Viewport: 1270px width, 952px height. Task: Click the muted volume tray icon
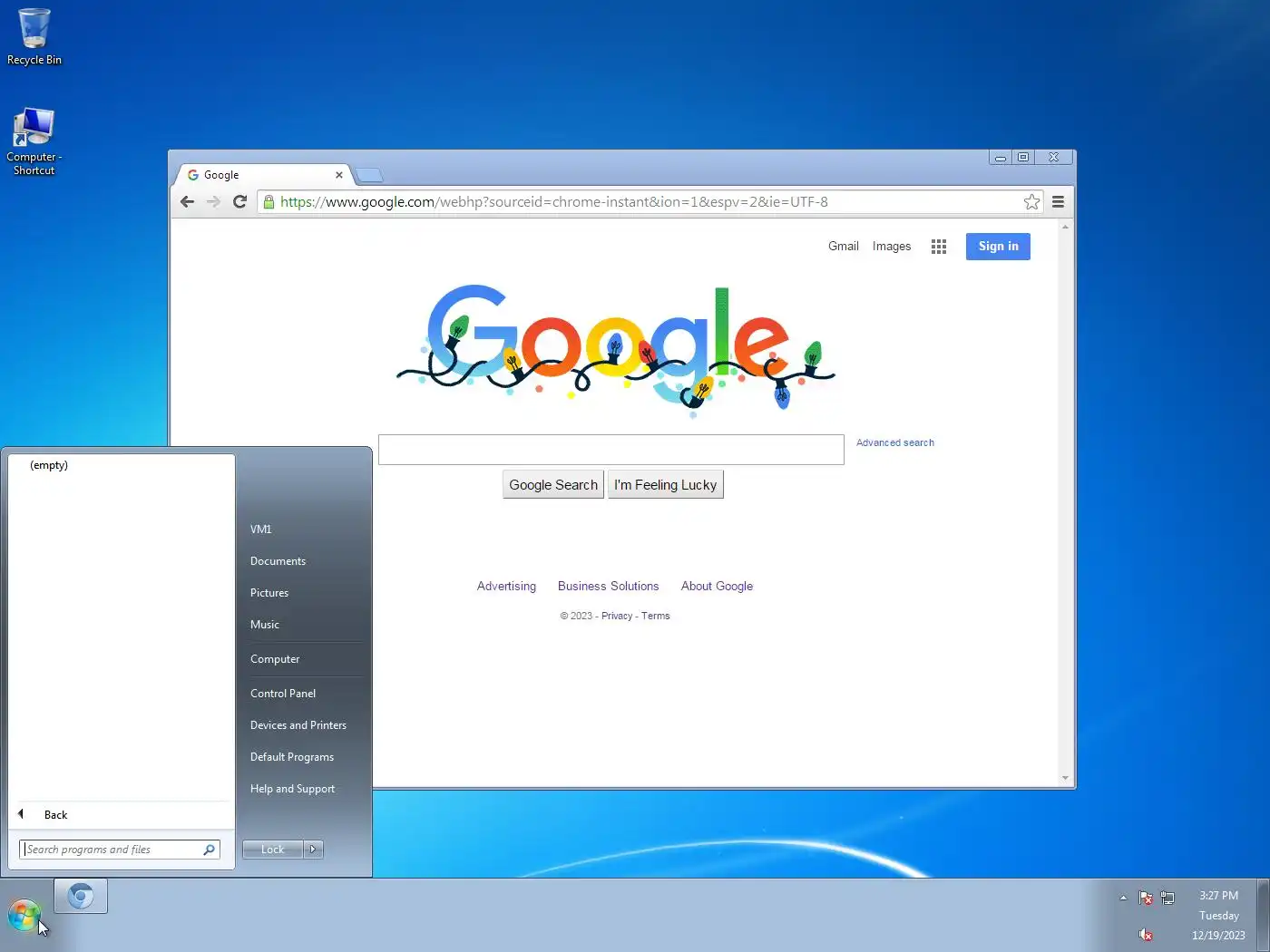point(1146,935)
